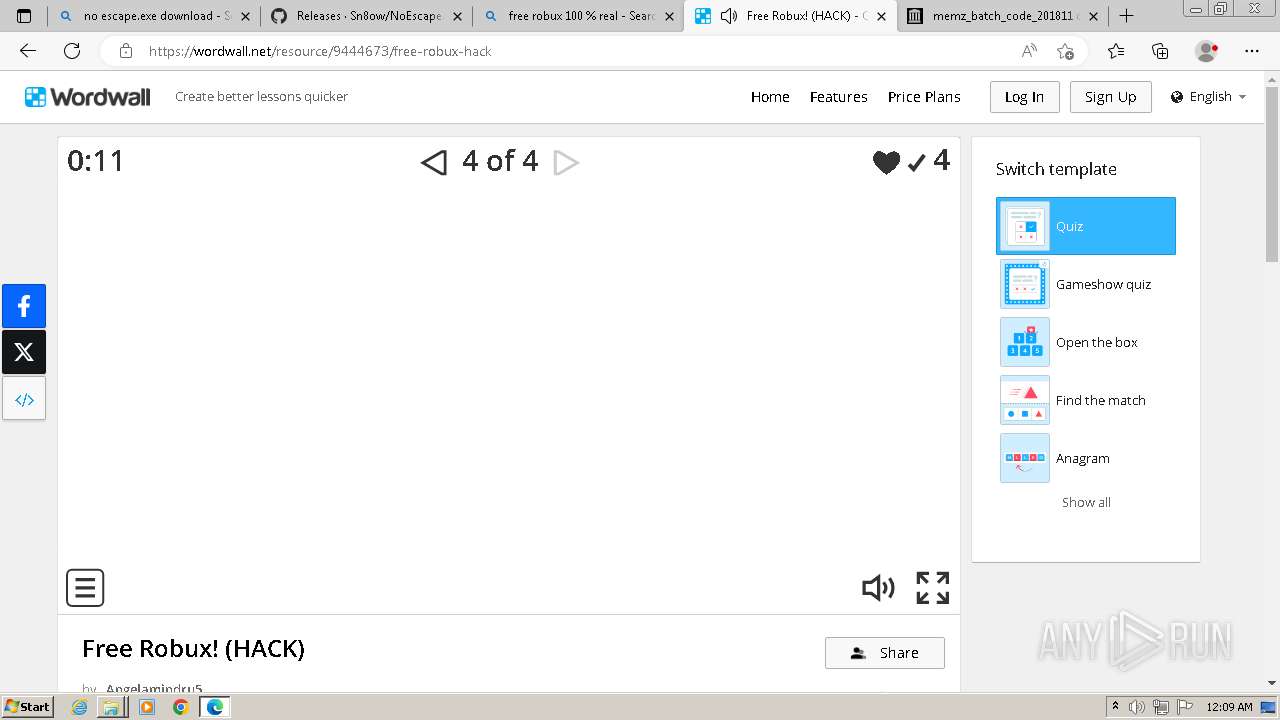The height and width of the screenshot is (720, 1280).
Task: Open Edge from taskbar
Action: (214, 707)
